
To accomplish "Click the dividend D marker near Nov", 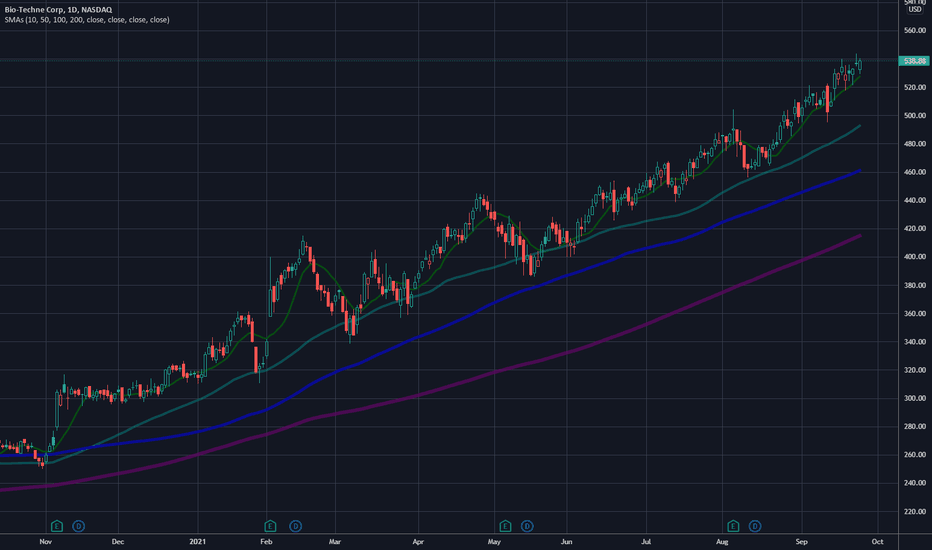I will pyautogui.click(x=78, y=526).
